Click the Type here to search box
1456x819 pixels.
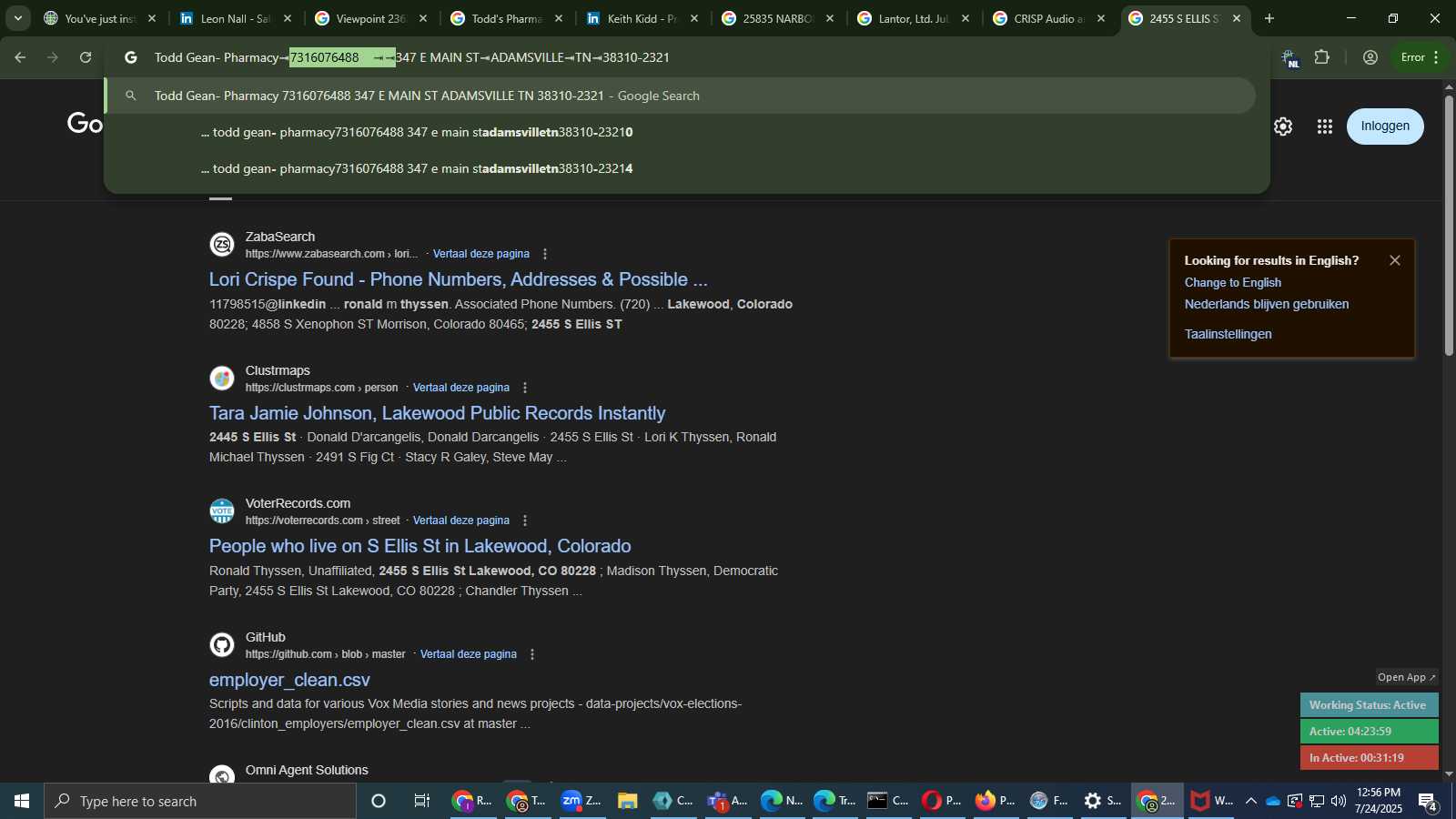tap(200, 801)
